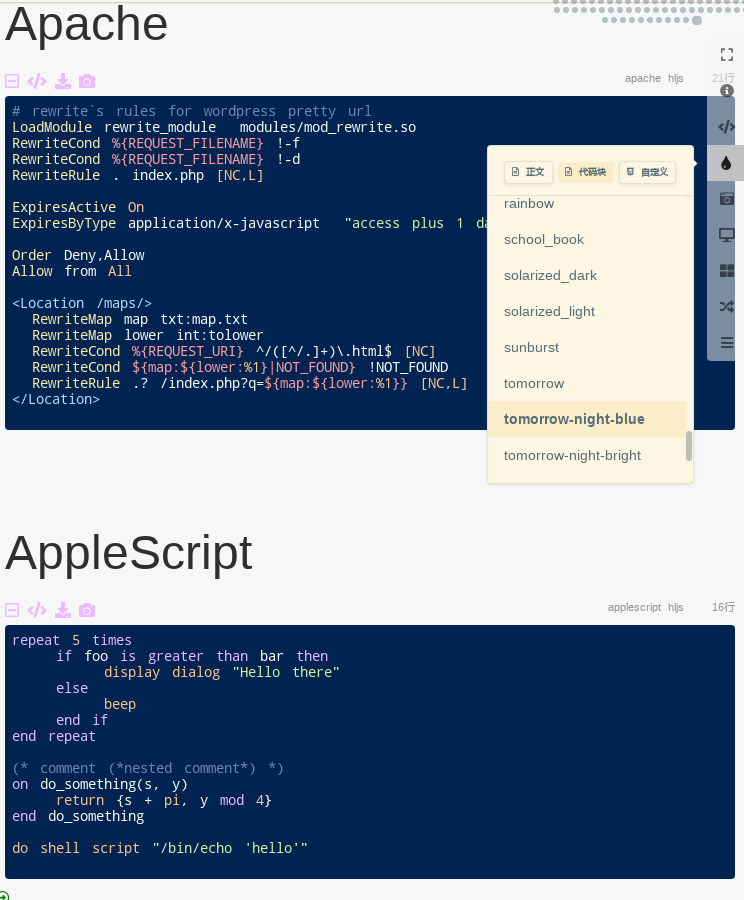The height and width of the screenshot is (900, 744).
Task: Click the sidebar shuffle icon
Action: coord(726,307)
